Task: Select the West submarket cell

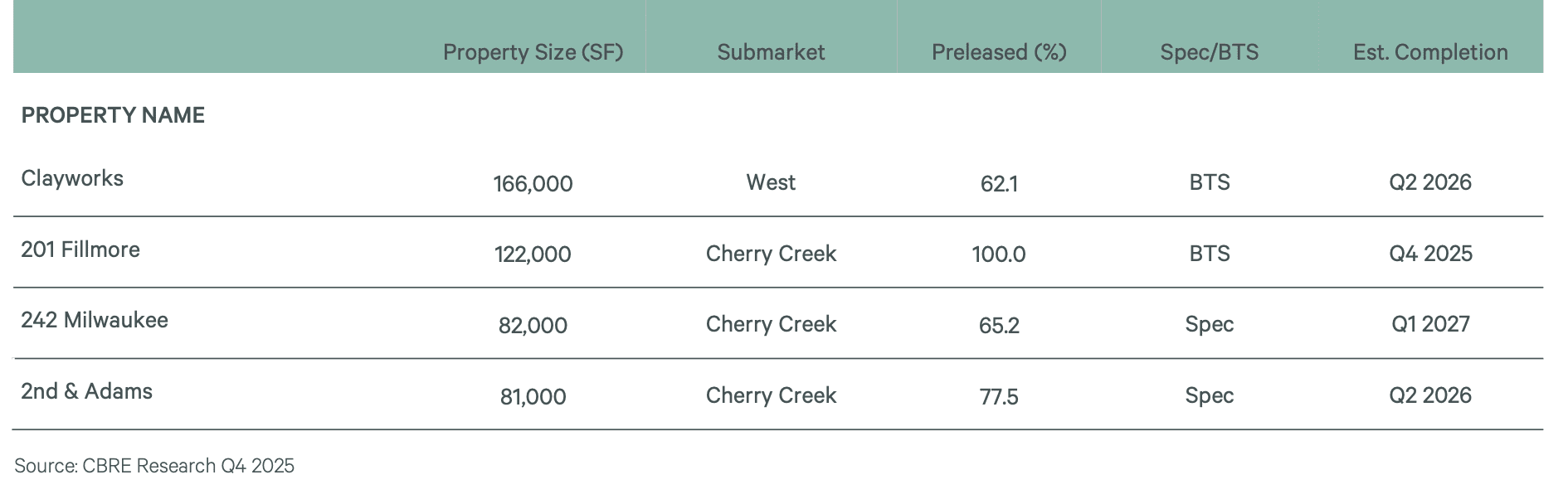Action: click(771, 182)
